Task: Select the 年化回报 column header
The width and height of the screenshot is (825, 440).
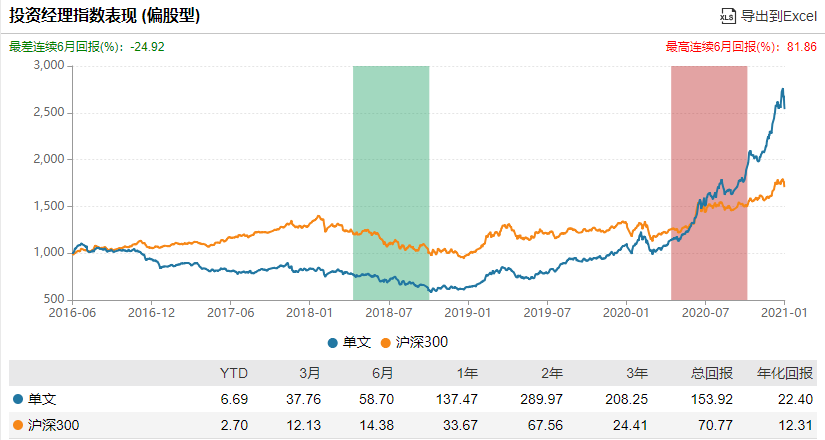Action: [x=785, y=373]
